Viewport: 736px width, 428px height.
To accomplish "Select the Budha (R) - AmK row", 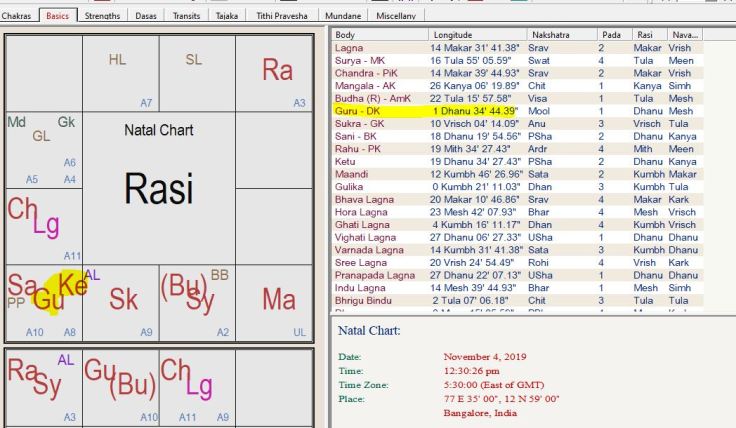I will 518,99.
